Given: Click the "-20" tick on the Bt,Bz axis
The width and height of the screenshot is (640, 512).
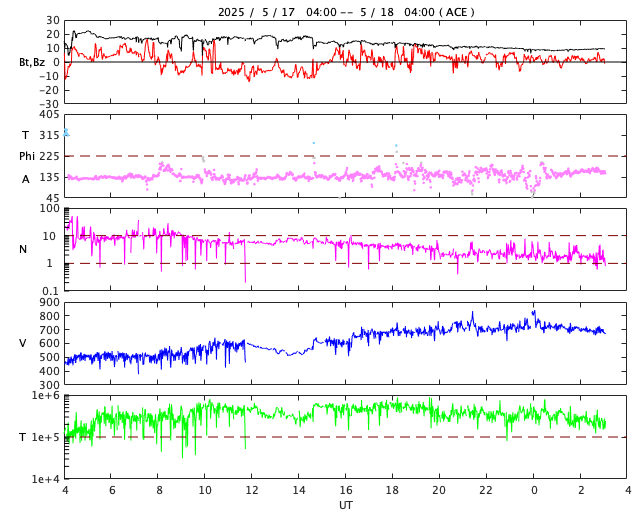Looking at the screenshot, I should tap(49, 90).
